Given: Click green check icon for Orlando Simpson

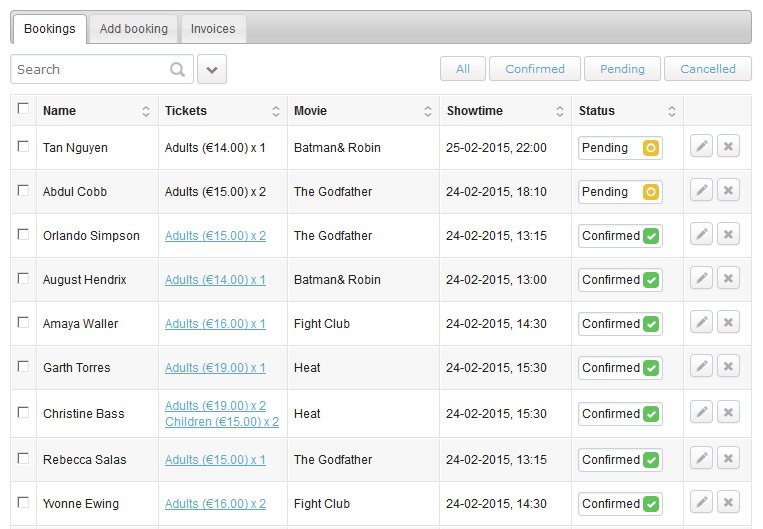Looking at the screenshot, I should pyautogui.click(x=651, y=236).
